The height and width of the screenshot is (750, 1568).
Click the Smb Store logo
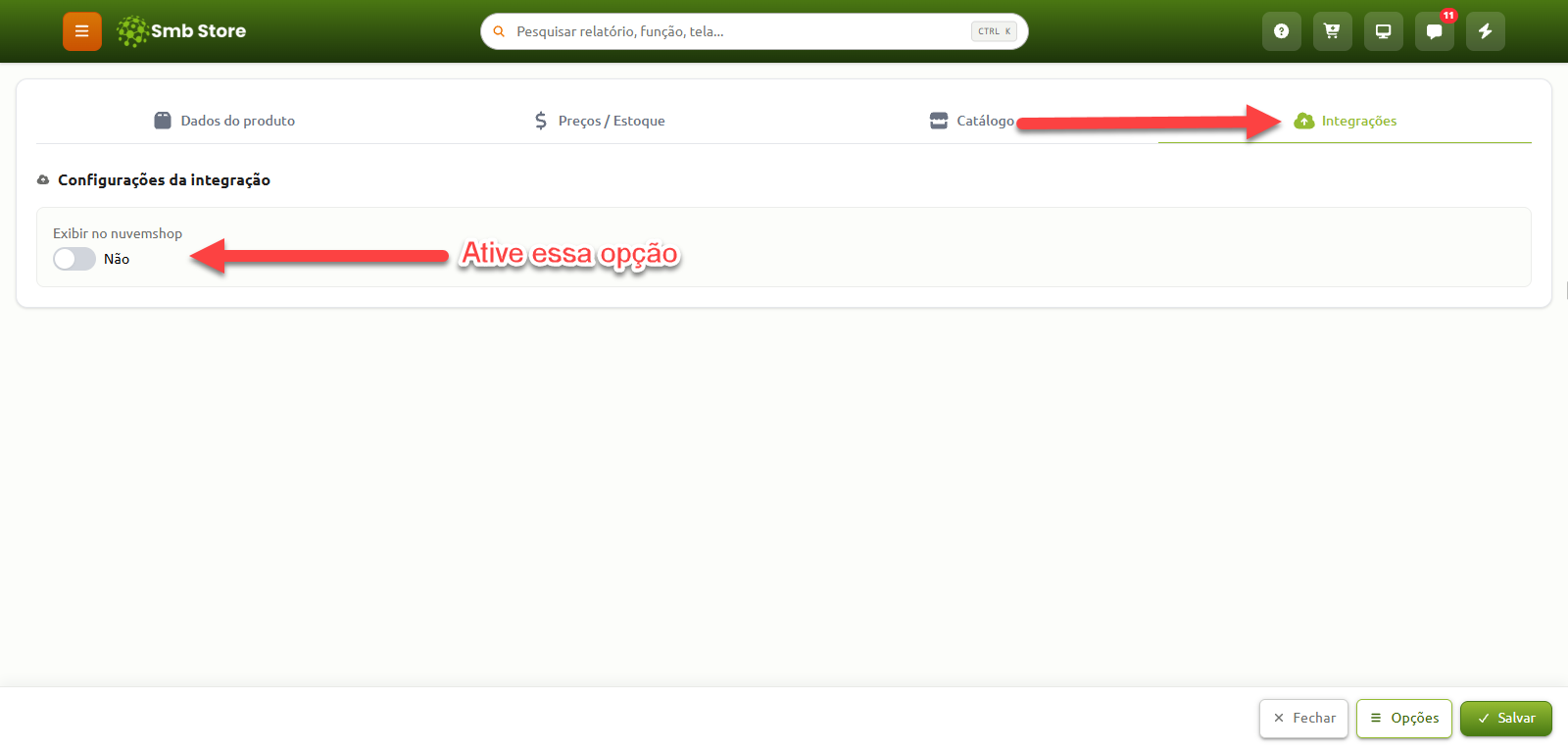(181, 31)
